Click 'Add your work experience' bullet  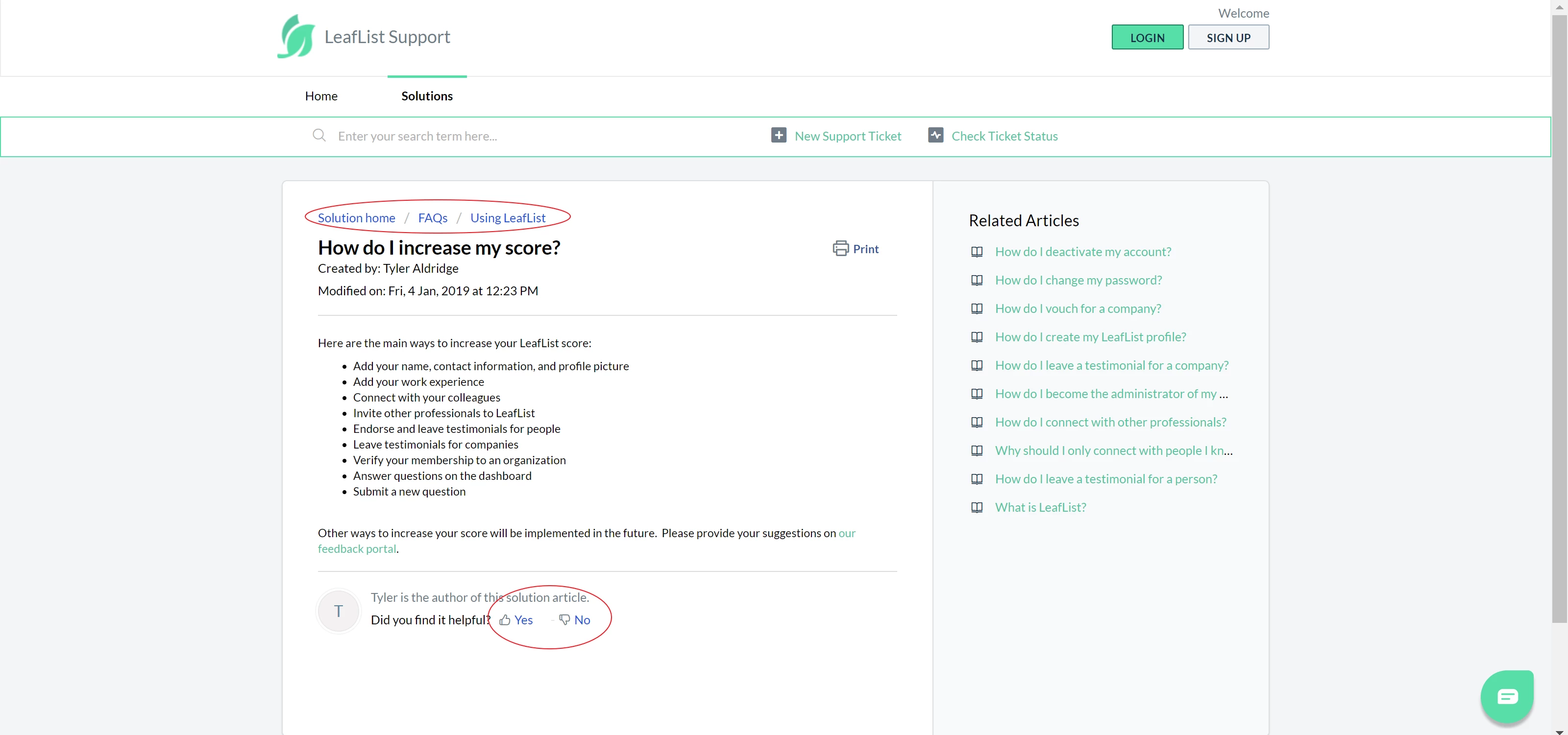coord(418,382)
